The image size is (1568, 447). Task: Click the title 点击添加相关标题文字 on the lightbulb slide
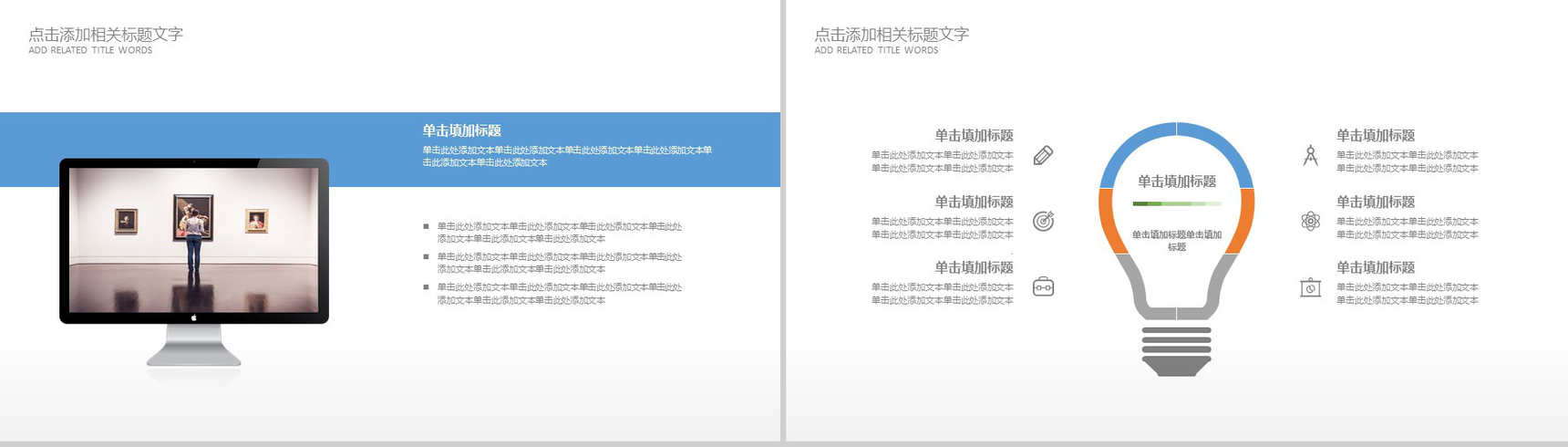[x=892, y=35]
